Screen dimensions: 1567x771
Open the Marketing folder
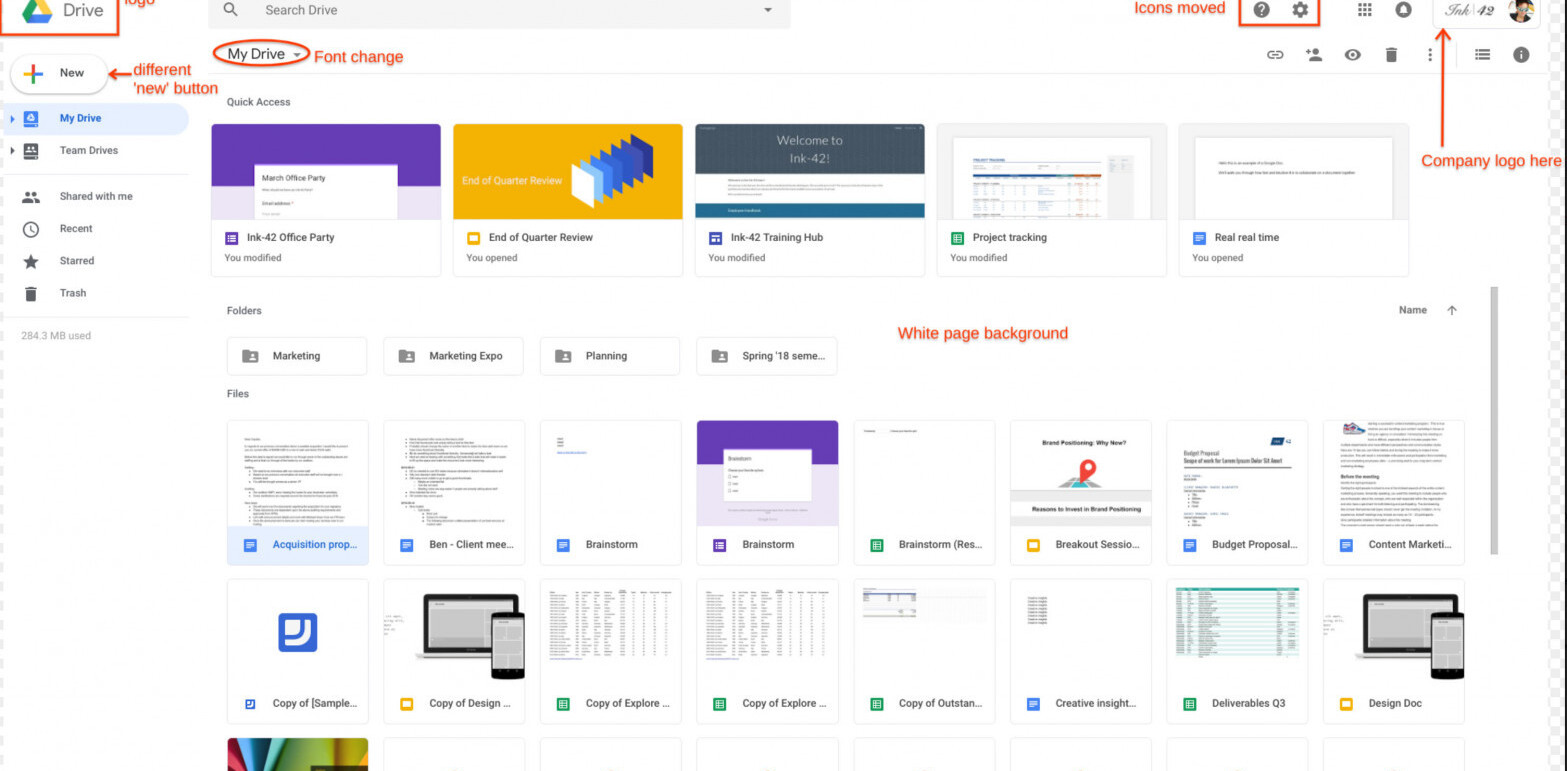click(296, 356)
